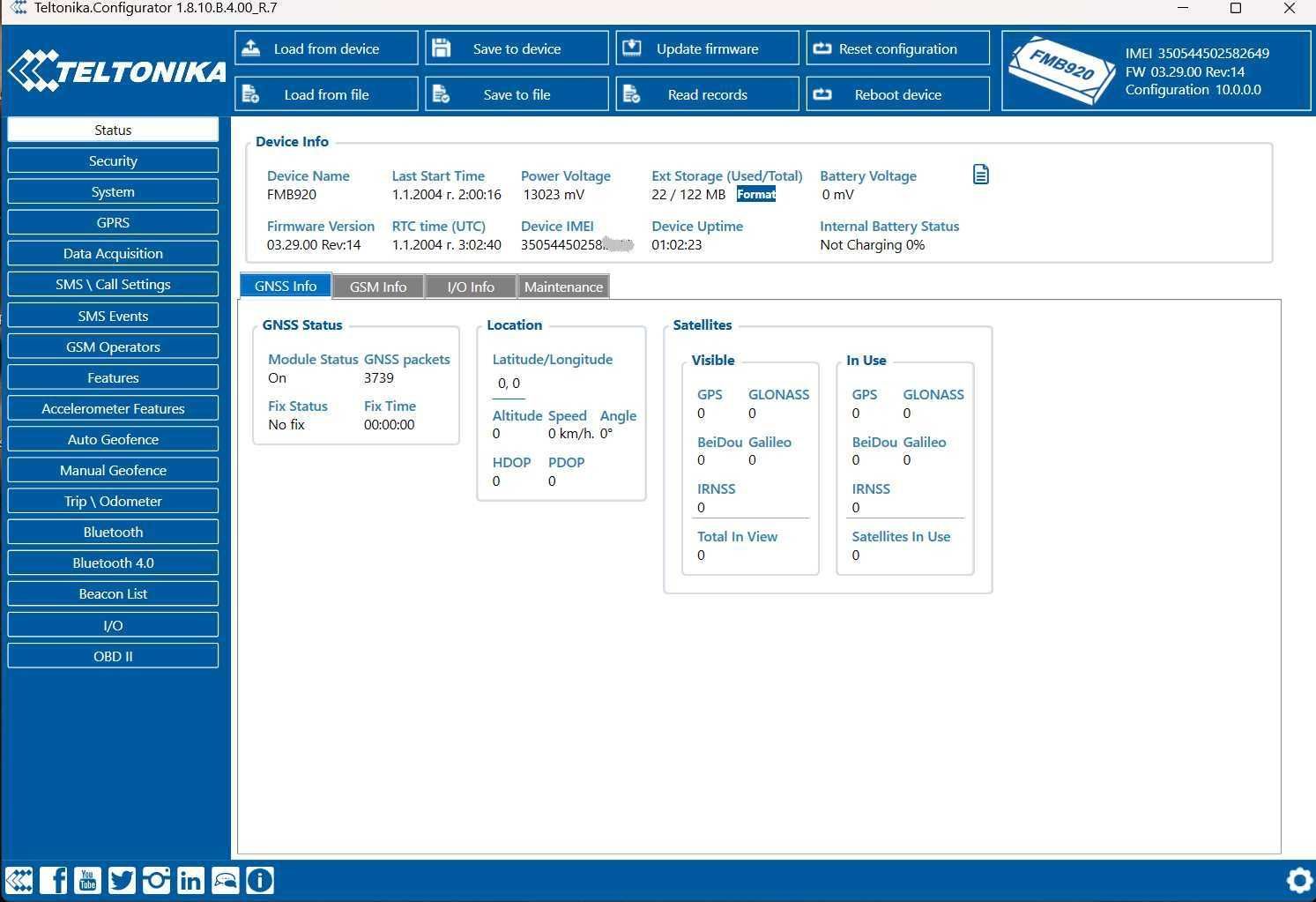This screenshot has width=1316, height=902.
Task: Click the document log icon in Device Info
Action: pos(981,175)
